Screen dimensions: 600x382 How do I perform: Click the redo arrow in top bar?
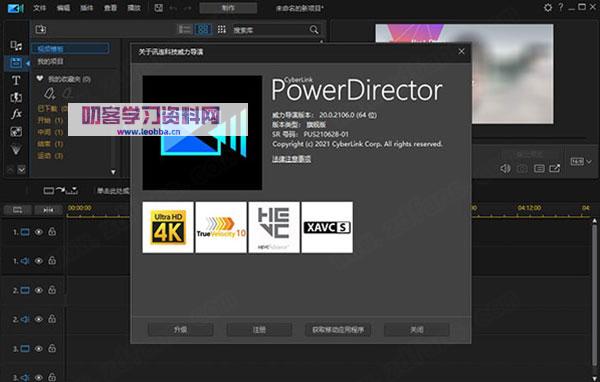tap(187, 8)
